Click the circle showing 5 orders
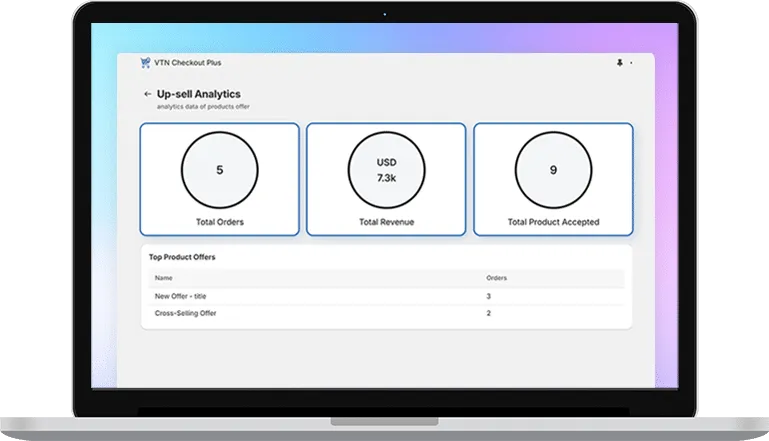 point(220,170)
